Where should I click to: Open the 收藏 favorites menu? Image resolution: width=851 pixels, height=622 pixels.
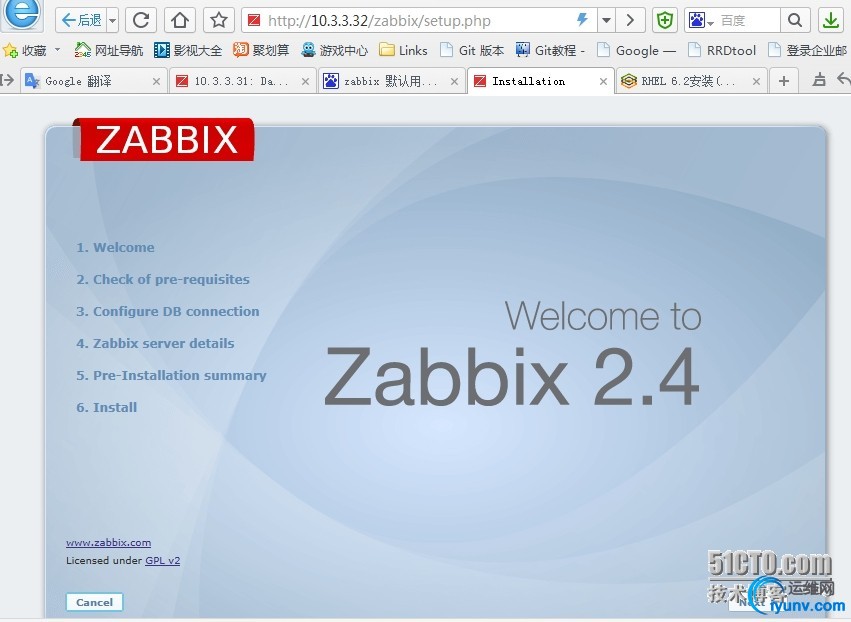pyautogui.click(x=31, y=50)
